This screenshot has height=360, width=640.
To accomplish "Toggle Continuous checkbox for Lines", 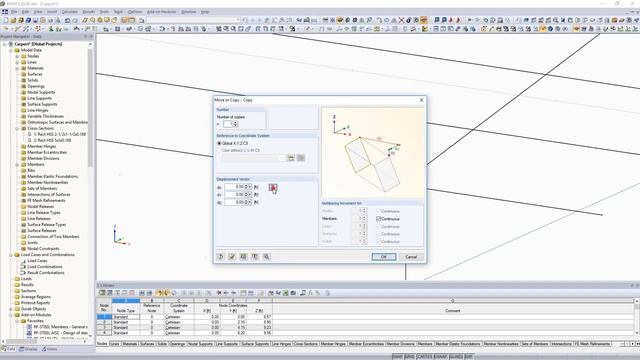I will [378, 227].
